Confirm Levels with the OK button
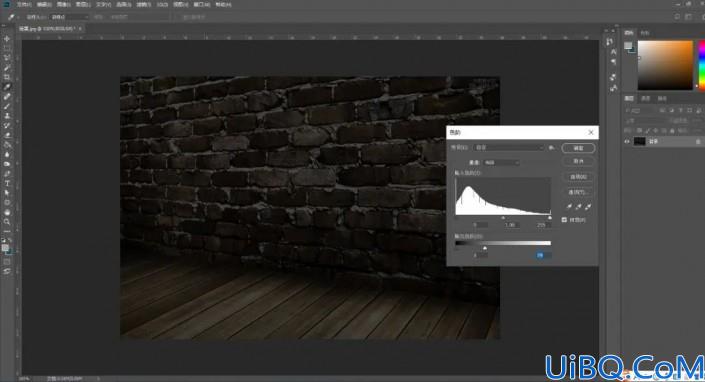 click(x=578, y=148)
